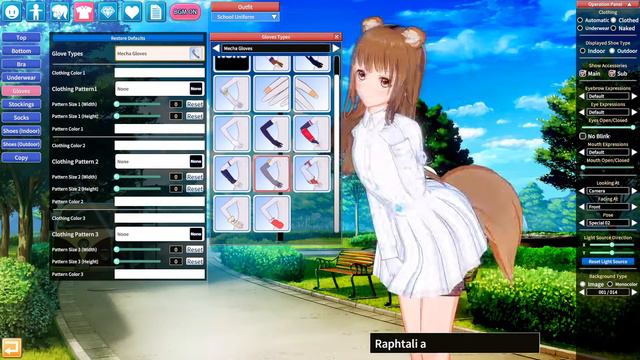Open the School Uniform outfit dropdown
This screenshot has height=360, width=640.
245,17
